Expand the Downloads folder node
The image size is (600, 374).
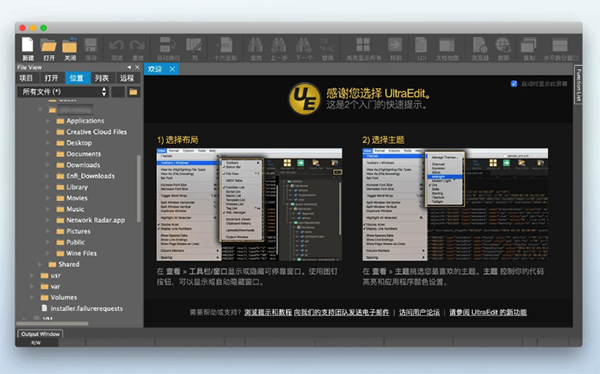48,165
